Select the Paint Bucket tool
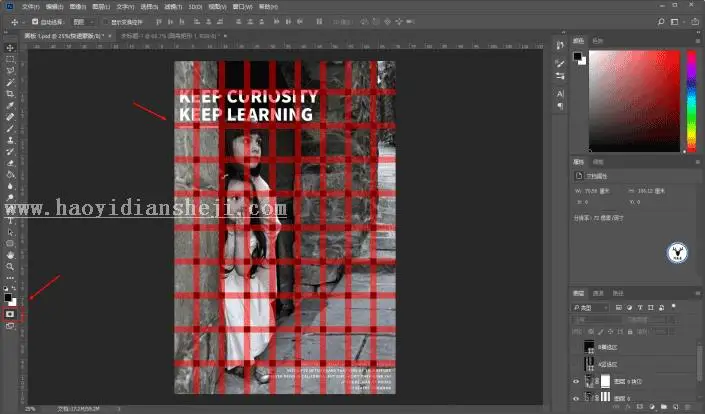Viewport: 705px width, 414px height. (10, 175)
